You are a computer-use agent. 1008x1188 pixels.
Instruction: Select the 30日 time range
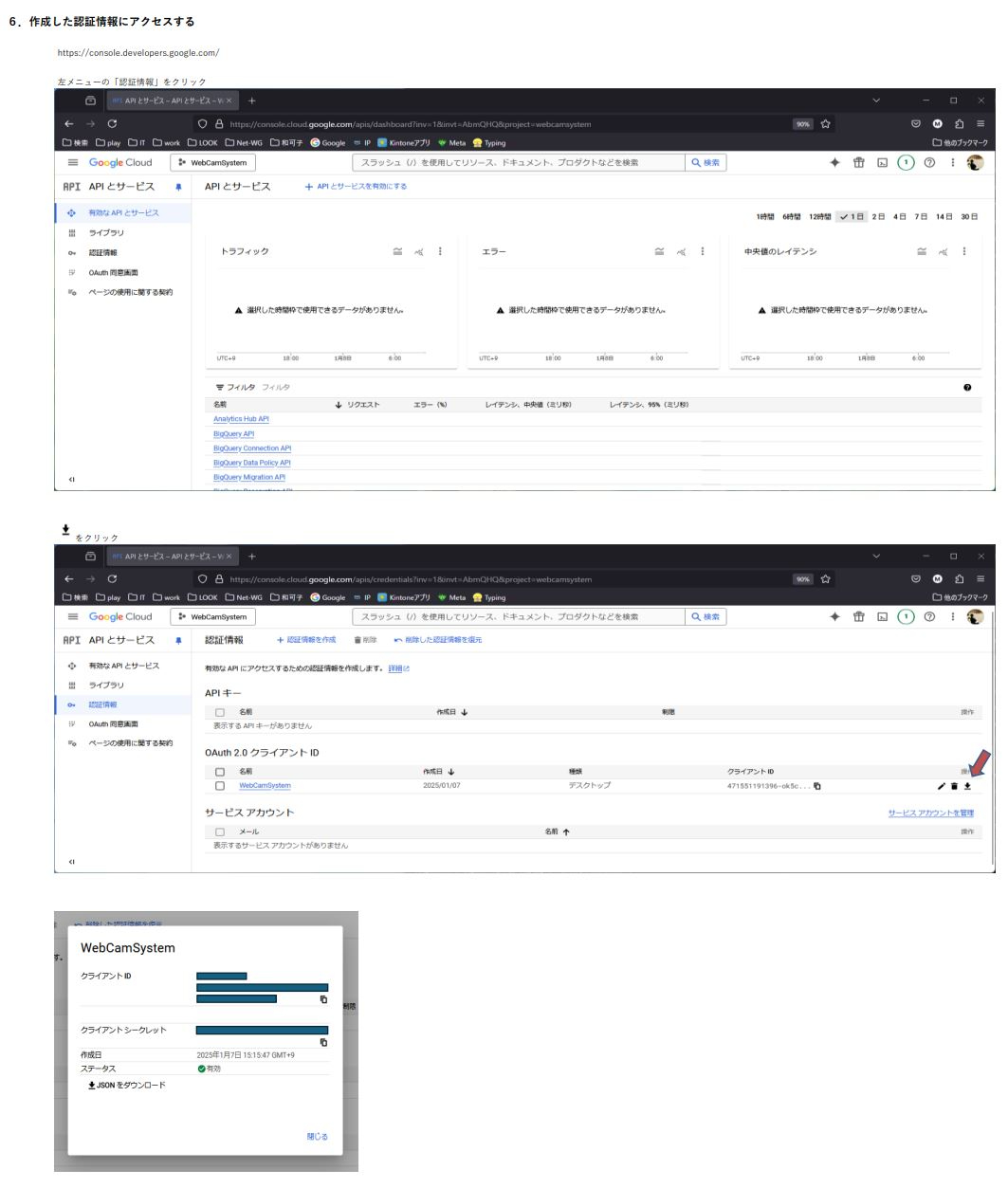[x=969, y=217]
